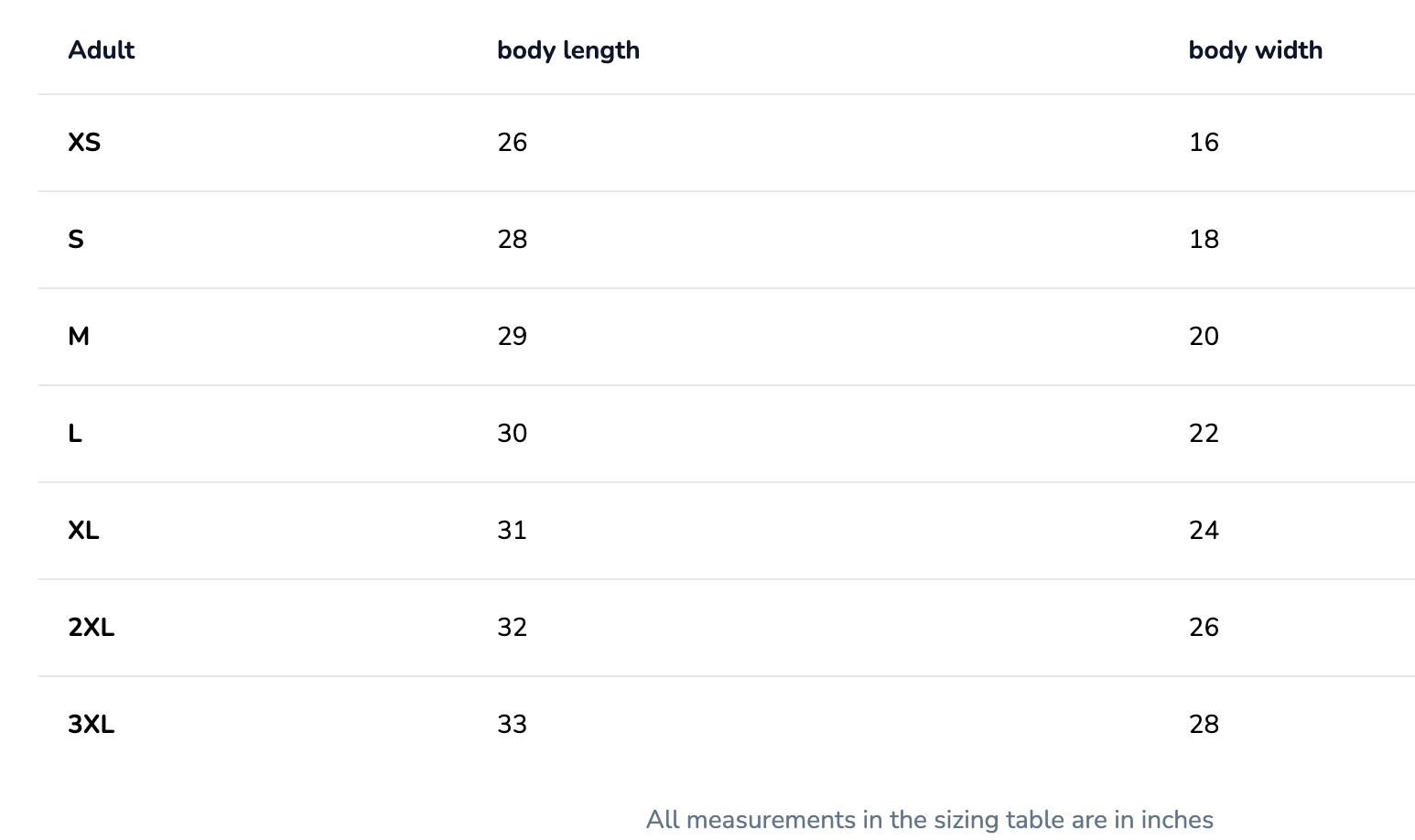The height and width of the screenshot is (840, 1415).
Task: Select the M size row label
Action: point(79,337)
